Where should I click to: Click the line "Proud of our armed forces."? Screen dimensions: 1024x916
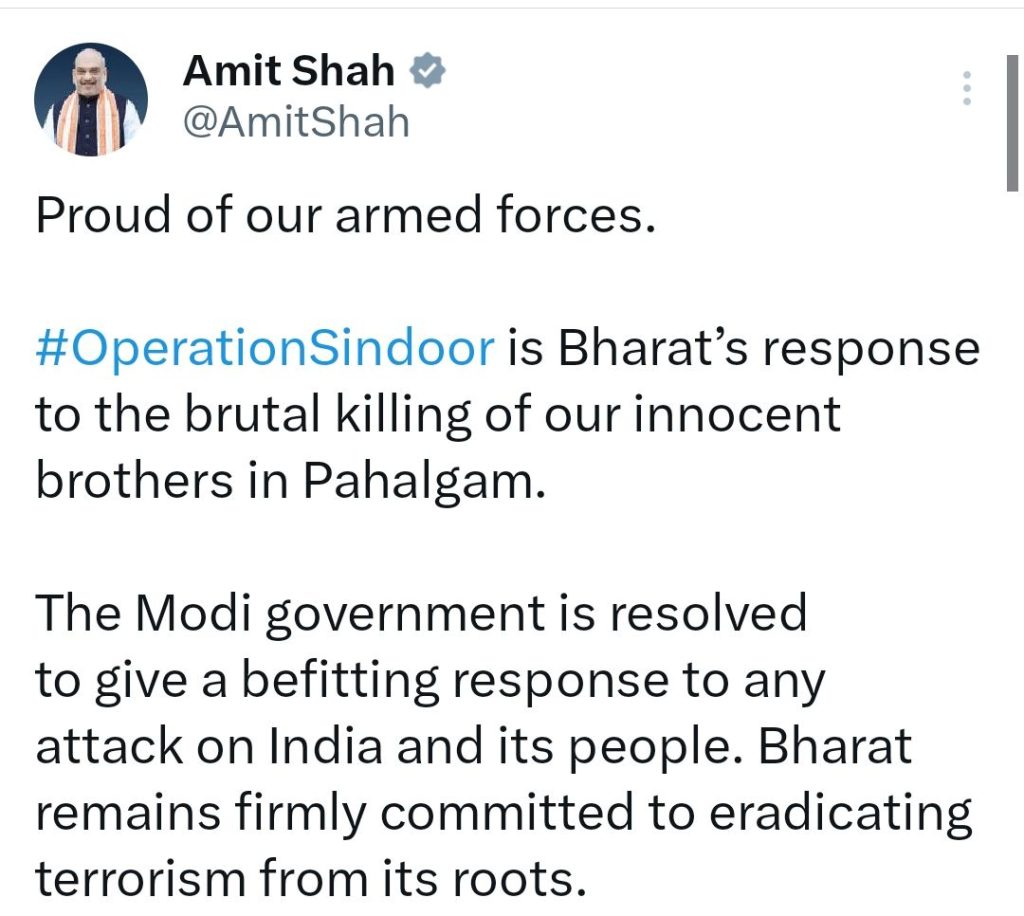click(x=345, y=216)
